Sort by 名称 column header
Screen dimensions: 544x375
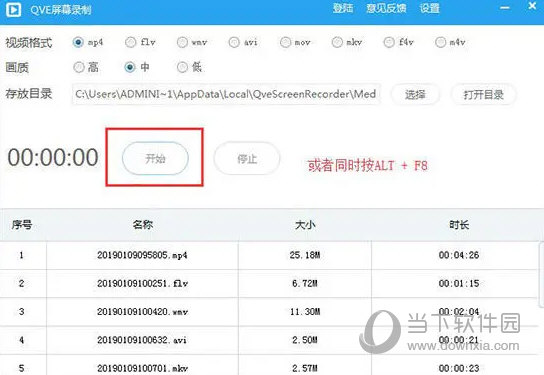point(143,225)
